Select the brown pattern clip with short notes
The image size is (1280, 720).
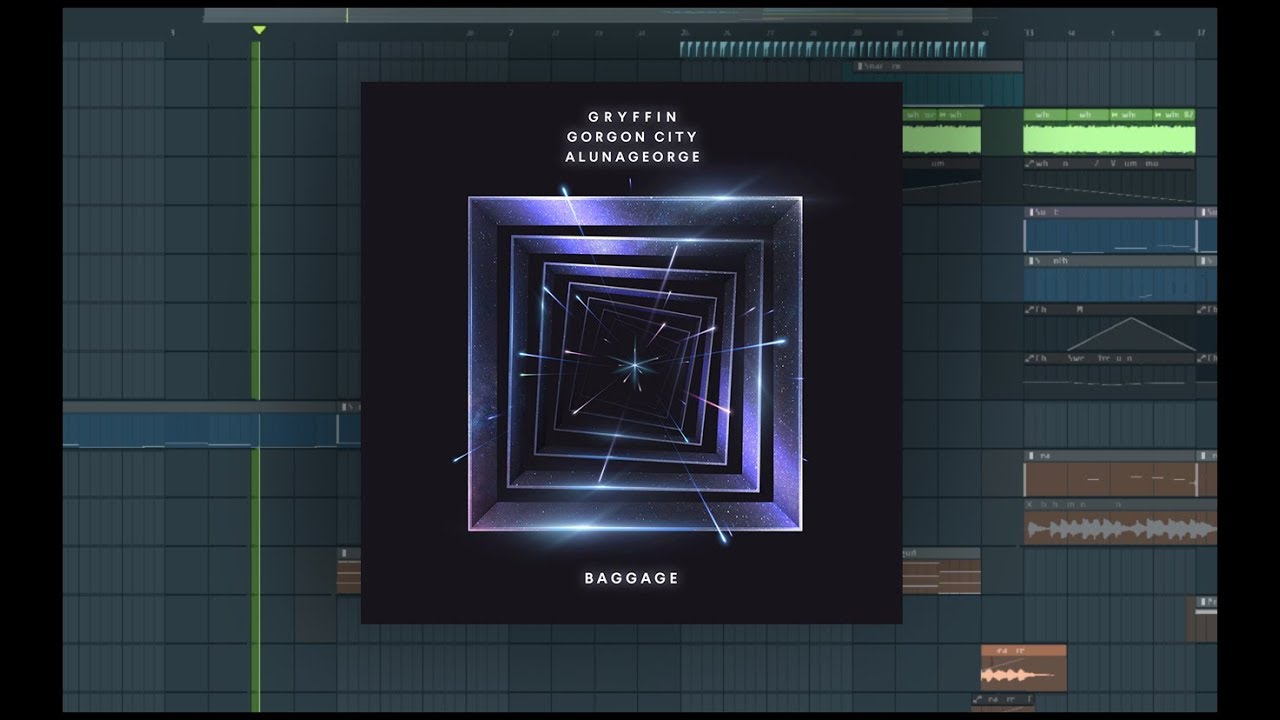(1109, 473)
